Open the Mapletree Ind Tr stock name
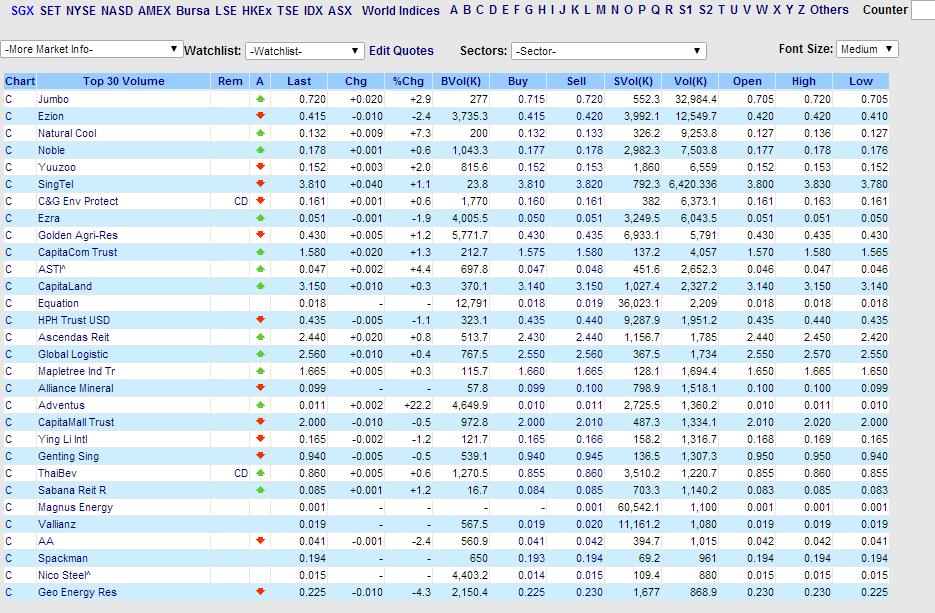Image resolution: width=935 pixels, height=613 pixels. (x=76, y=371)
